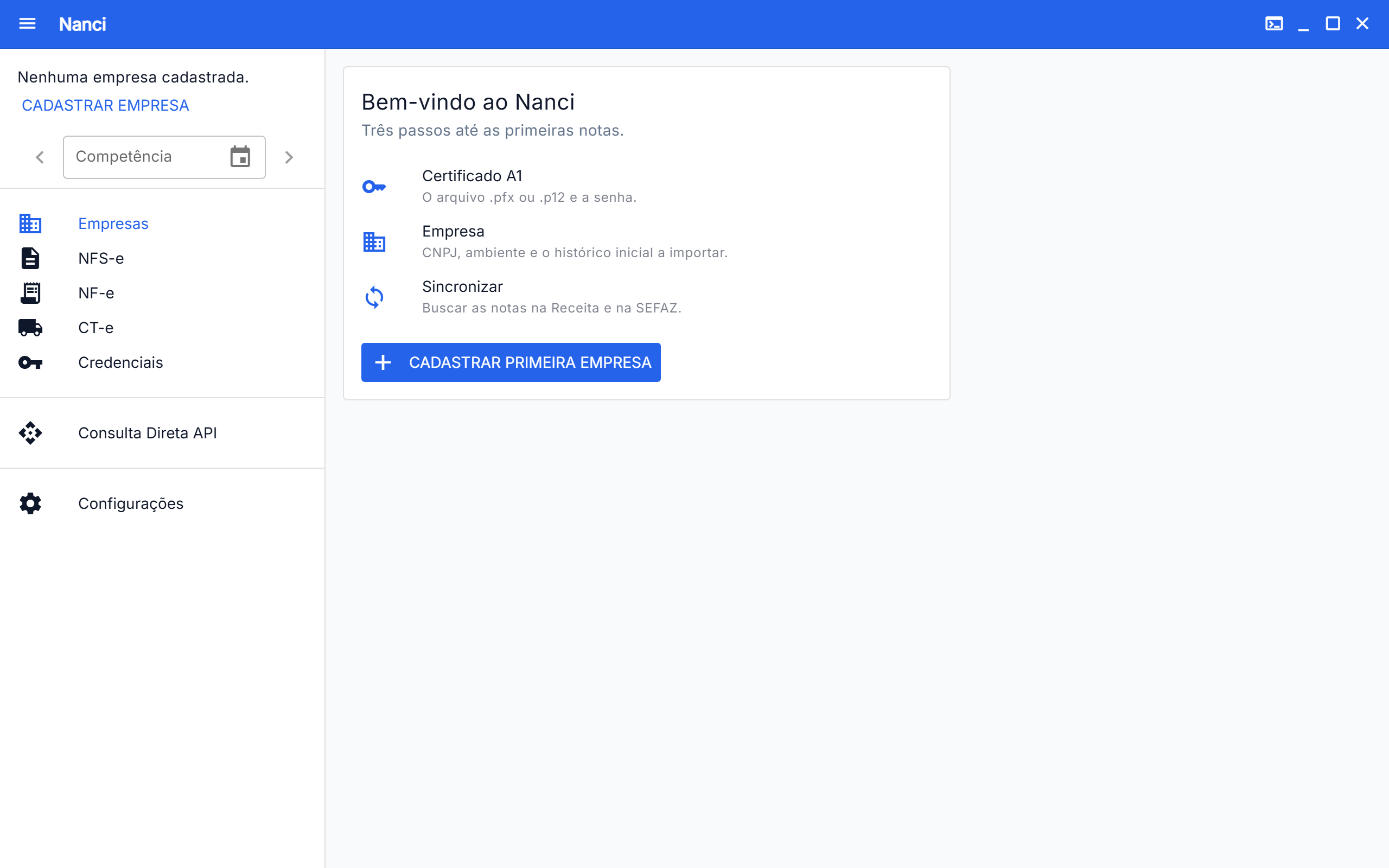Click the Credenciais key icon in sidebar
The width and height of the screenshot is (1389, 868).
point(30,363)
